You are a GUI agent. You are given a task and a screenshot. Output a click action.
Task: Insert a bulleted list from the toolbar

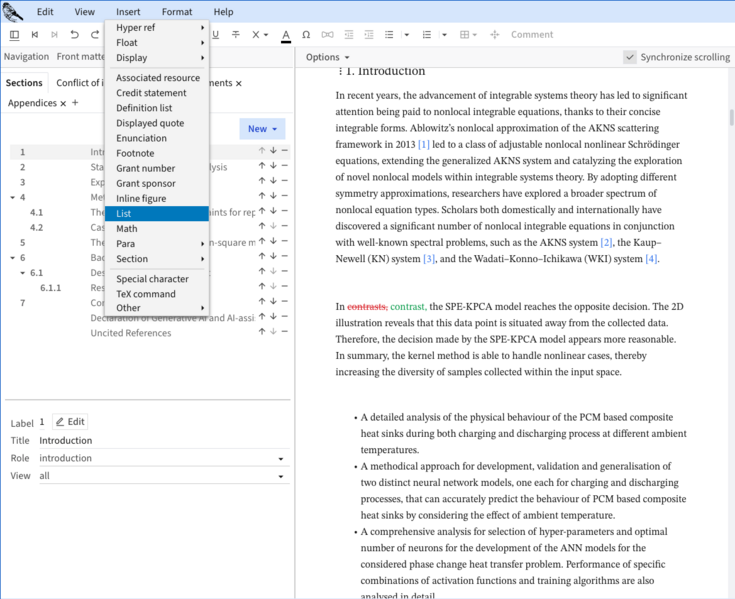[389, 35]
